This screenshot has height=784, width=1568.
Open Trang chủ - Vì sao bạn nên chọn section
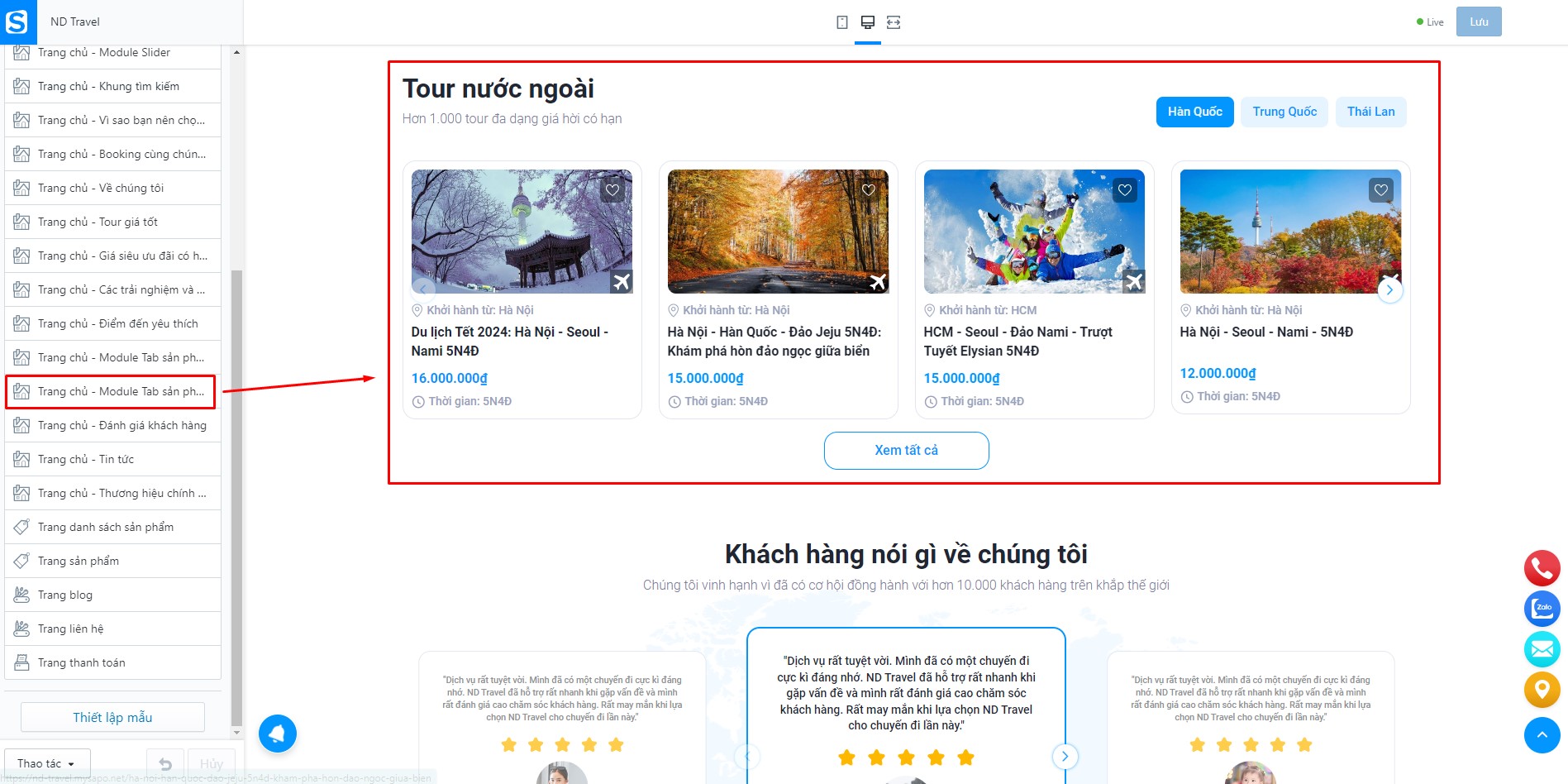point(112,120)
